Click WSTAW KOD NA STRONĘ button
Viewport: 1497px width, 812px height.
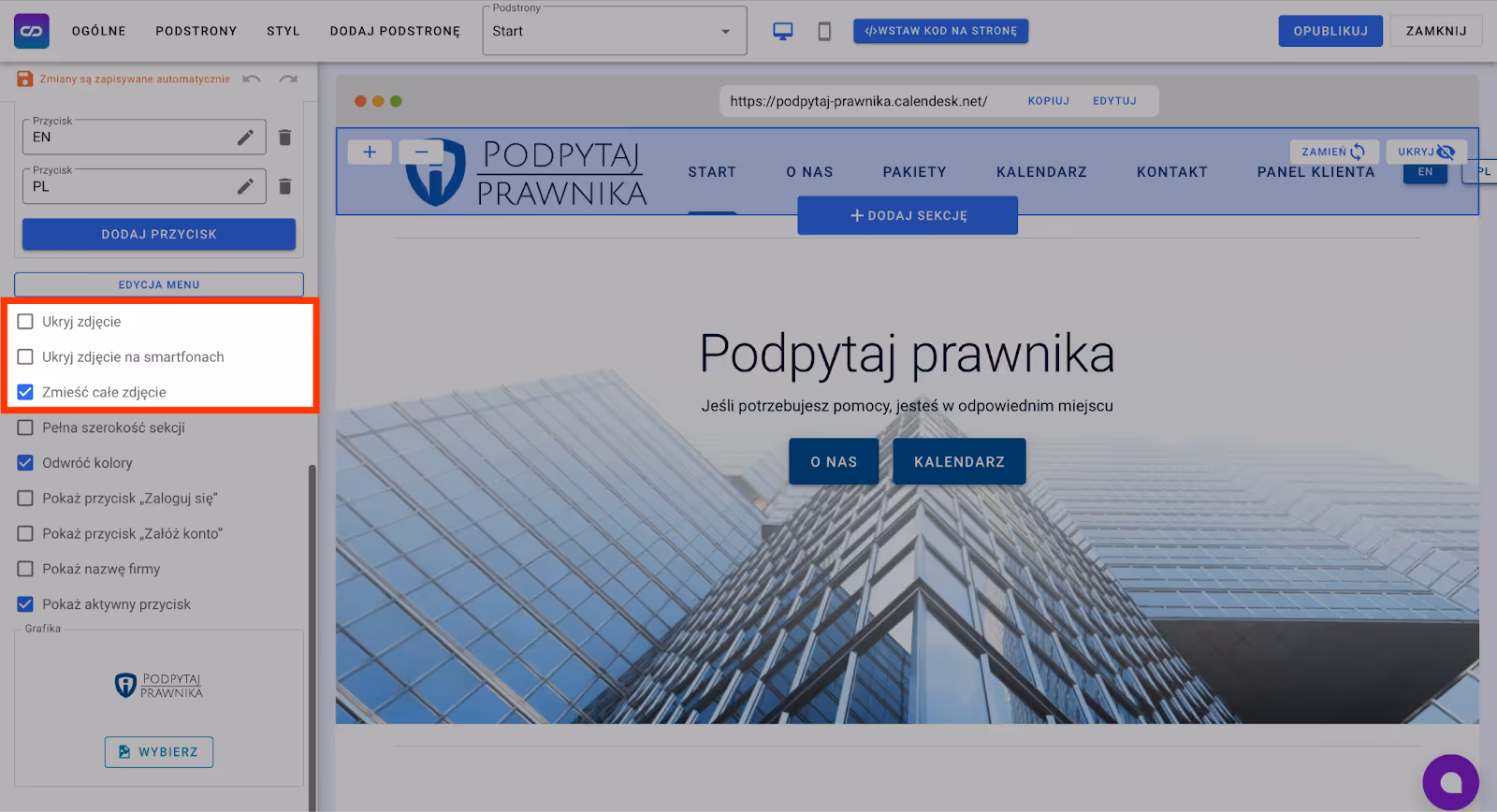(x=940, y=31)
